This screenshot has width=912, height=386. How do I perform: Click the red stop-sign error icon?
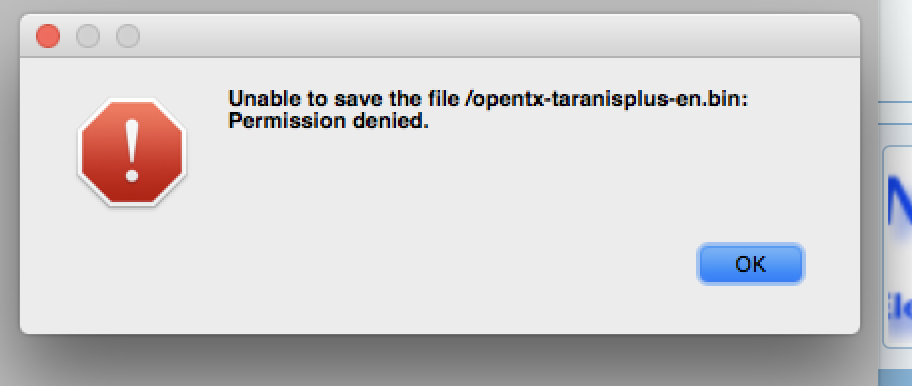pyautogui.click(x=132, y=152)
